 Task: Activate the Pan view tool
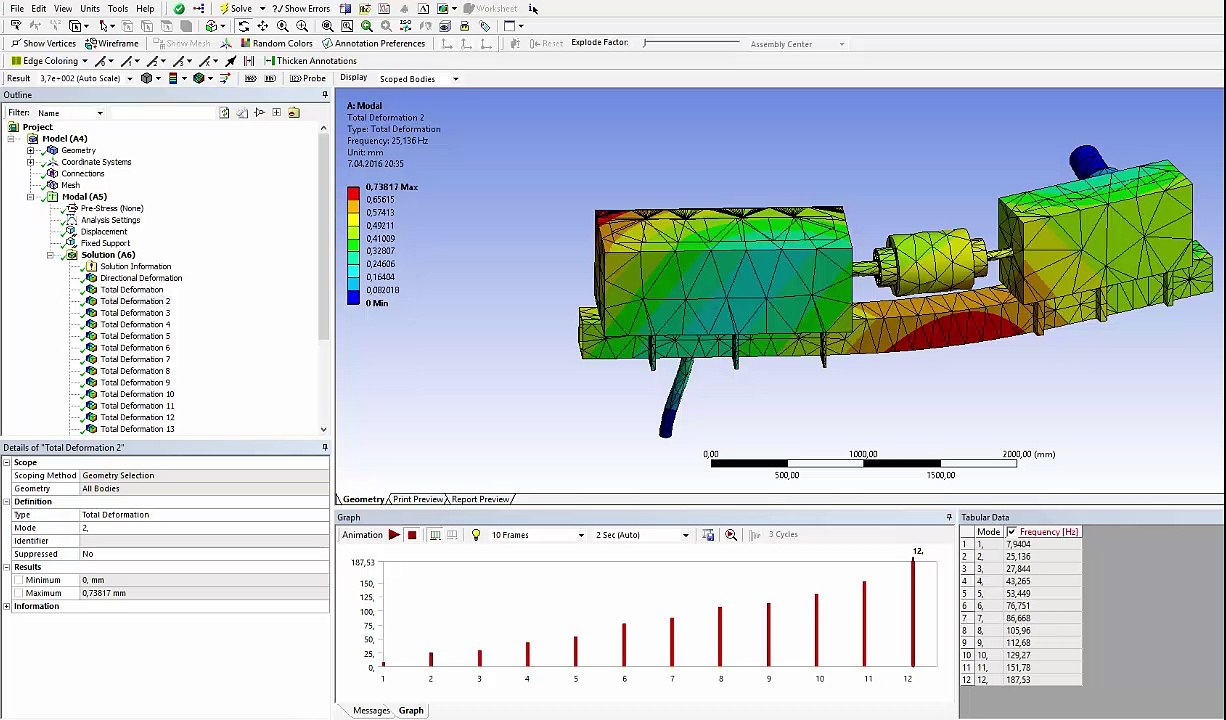[x=263, y=26]
